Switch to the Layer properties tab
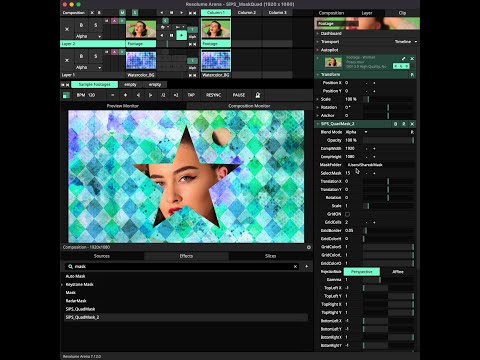The image size is (480, 360). point(367,13)
